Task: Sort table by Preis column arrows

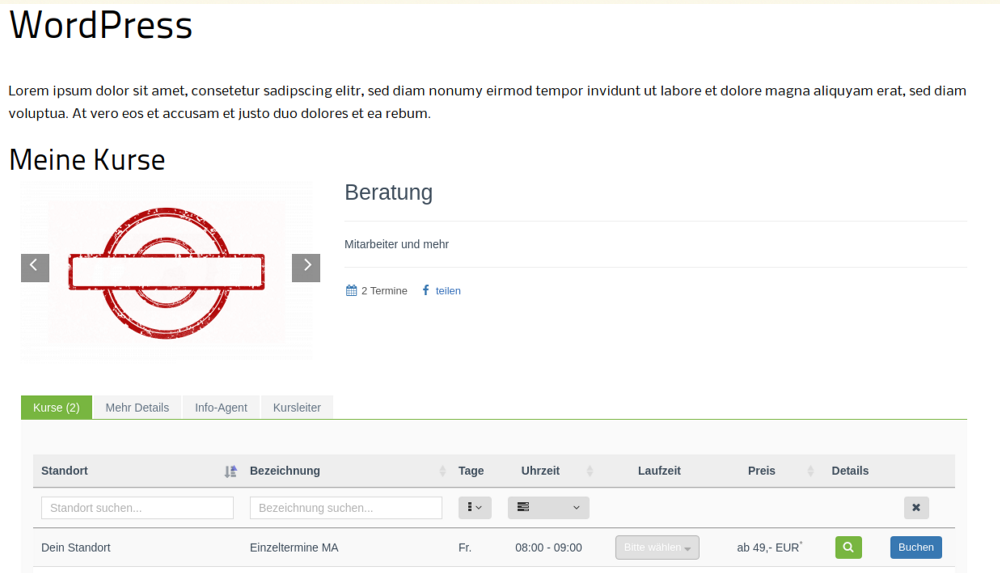Action: [807, 471]
